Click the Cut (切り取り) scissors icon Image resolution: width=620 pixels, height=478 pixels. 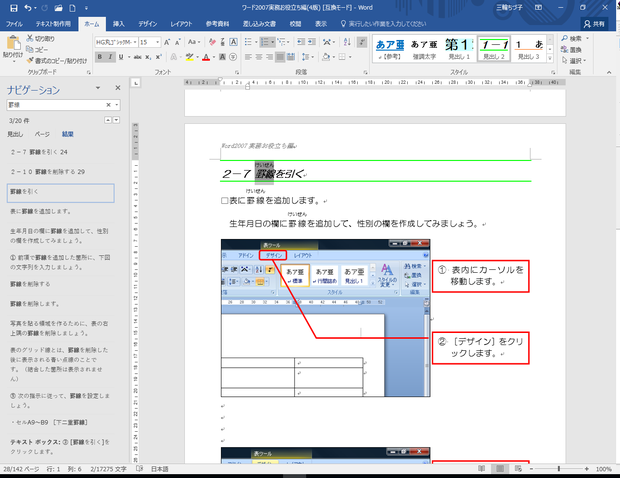30,38
